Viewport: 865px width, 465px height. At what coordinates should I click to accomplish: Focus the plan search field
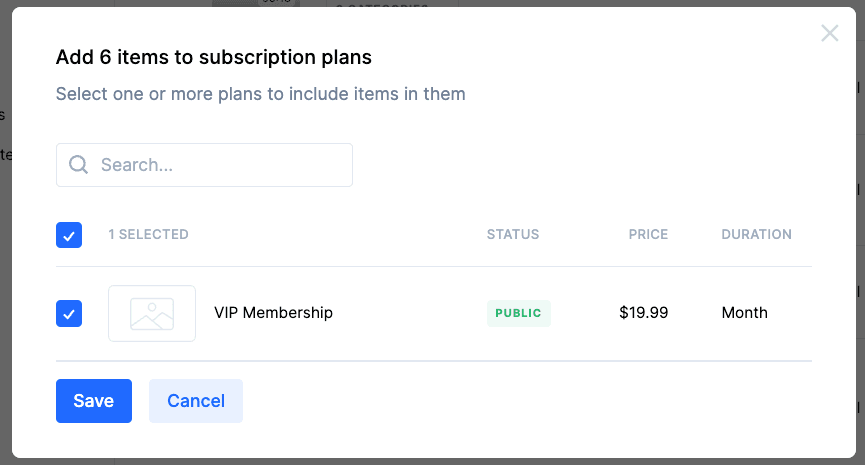click(x=220, y=165)
